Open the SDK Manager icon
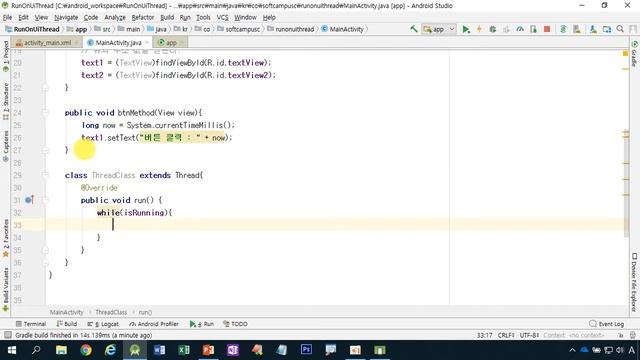The image size is (640, 360). tap(593, 29)
